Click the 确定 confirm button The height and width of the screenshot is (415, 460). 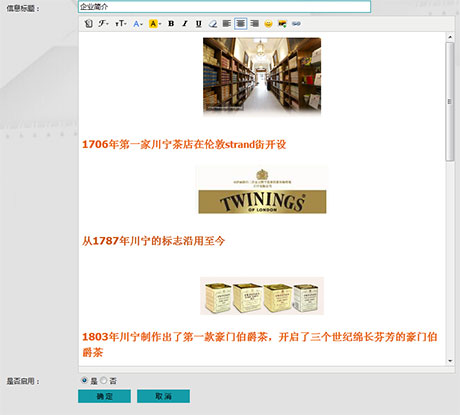[104, 396]
